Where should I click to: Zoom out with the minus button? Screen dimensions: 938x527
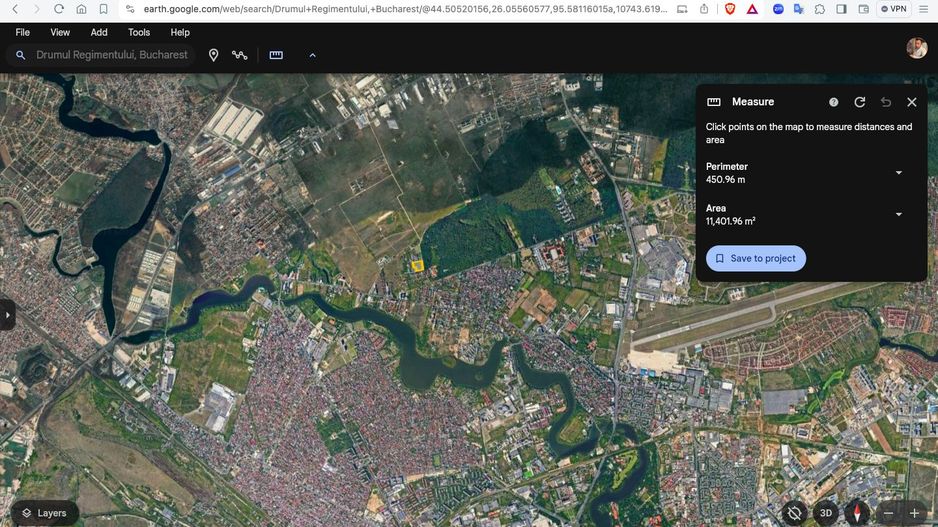(888, 513)
